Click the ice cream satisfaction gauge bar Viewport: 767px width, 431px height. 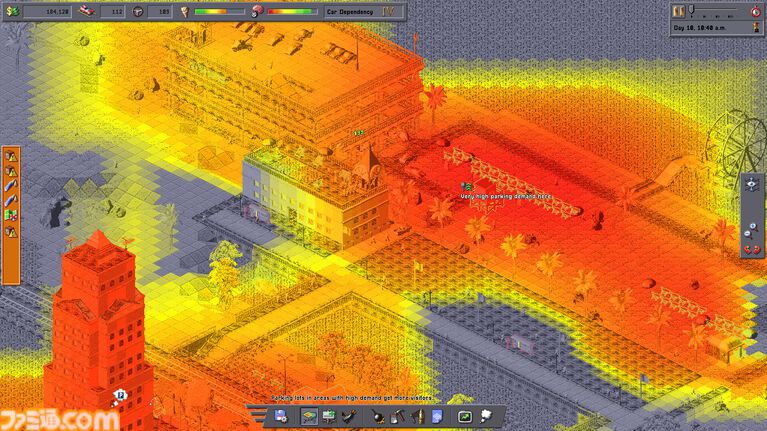click(x=219, y=12)
